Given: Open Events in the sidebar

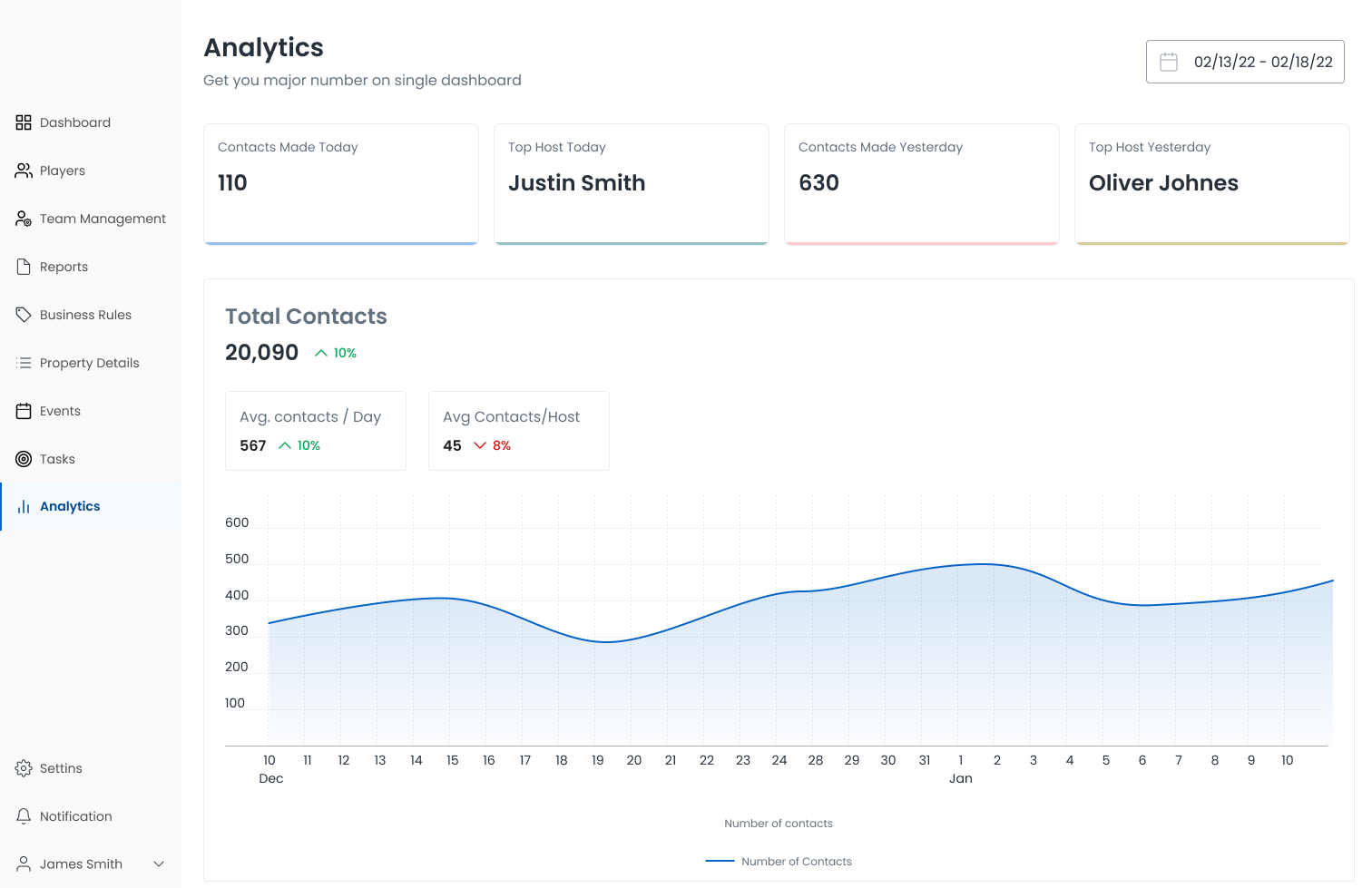Looking at the screenshot, I should (x=91, y=411).
